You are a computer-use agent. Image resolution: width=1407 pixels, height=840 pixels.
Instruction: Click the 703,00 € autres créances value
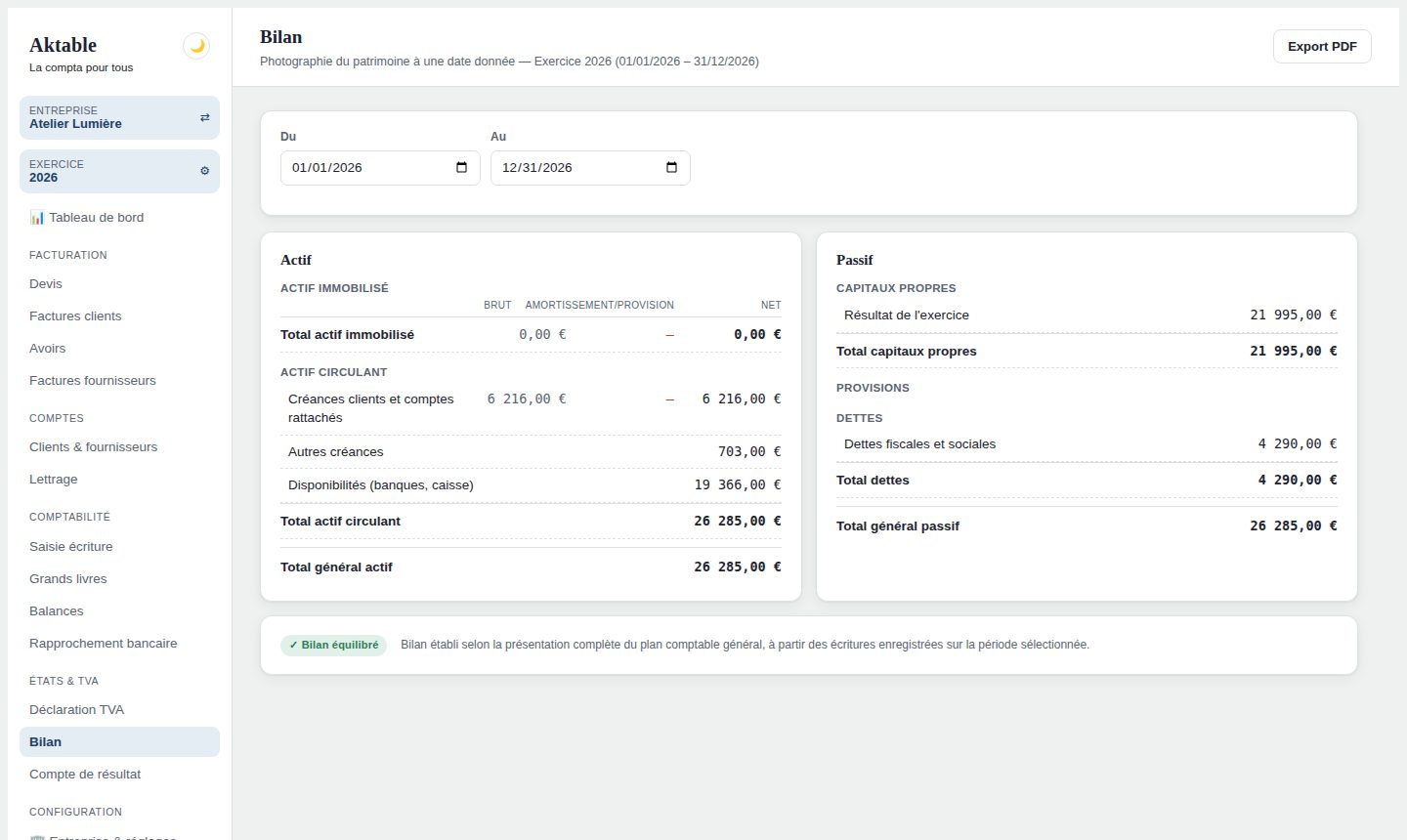point(749,451)
